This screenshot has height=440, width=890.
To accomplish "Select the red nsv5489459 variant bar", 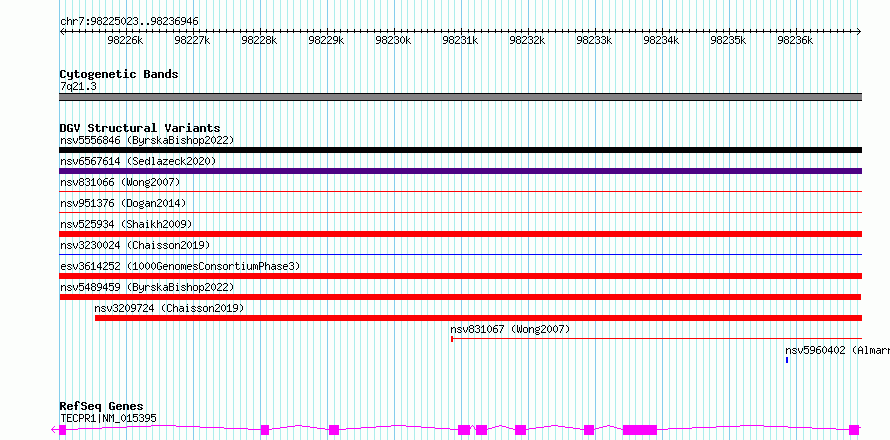I will (x=460, y=297).
